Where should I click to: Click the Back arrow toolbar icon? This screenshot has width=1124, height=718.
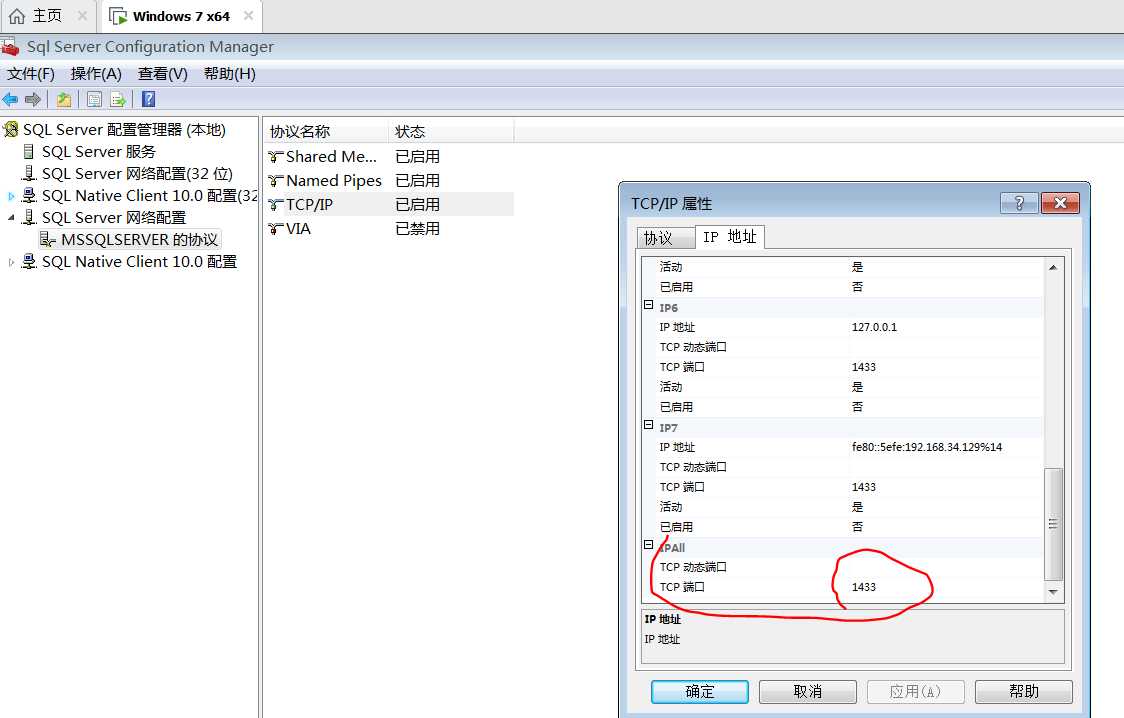[x=10, y=99]
